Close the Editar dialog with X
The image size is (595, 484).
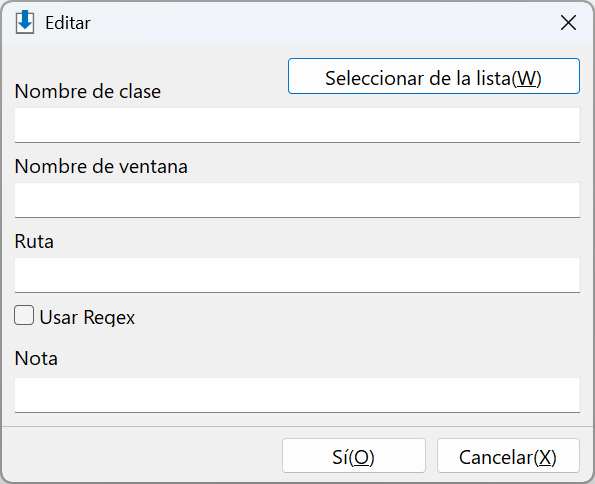pos(568,23)
